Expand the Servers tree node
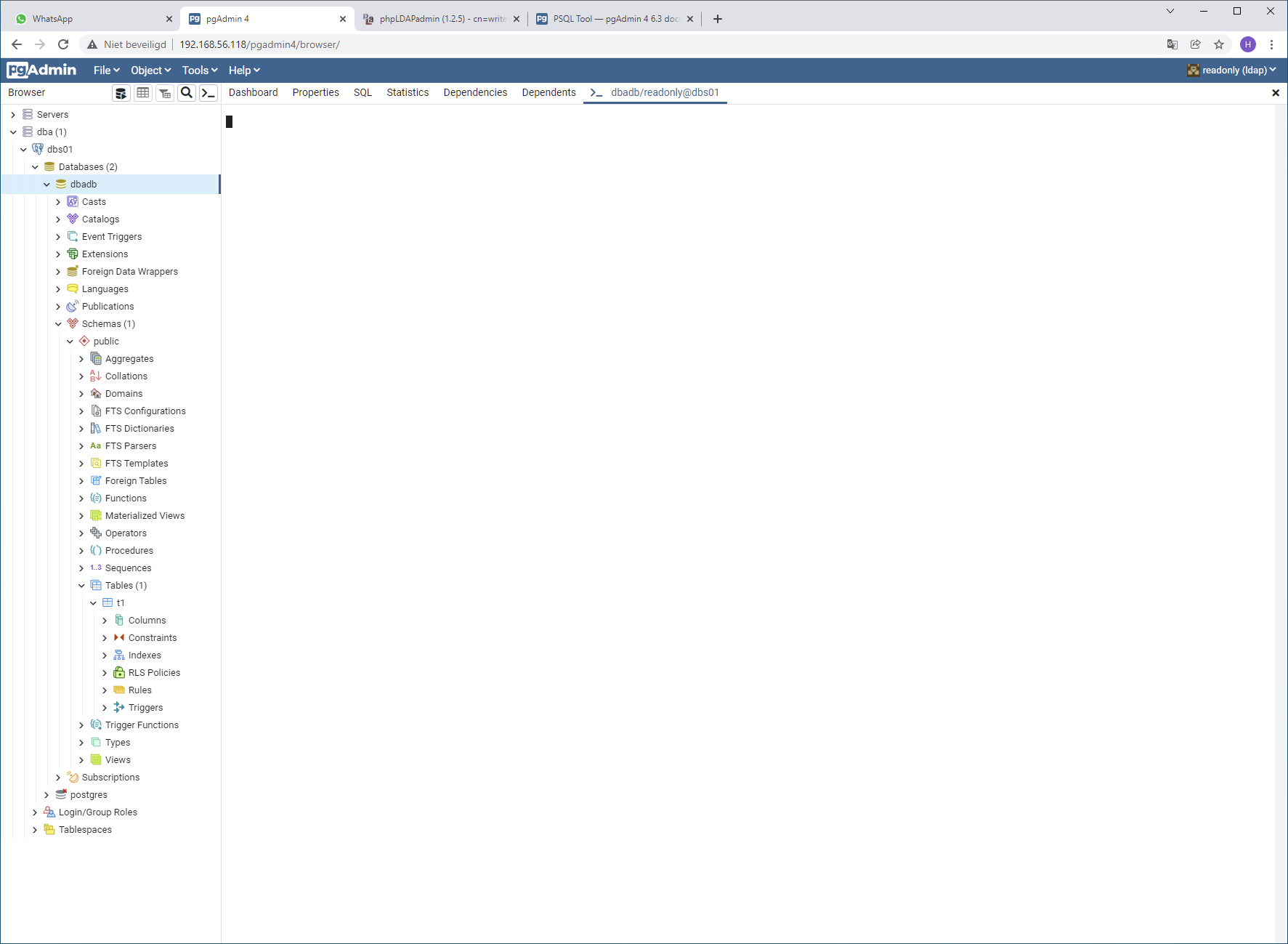The height and width of the screenshot is (944, 1288). pos(13,115)
